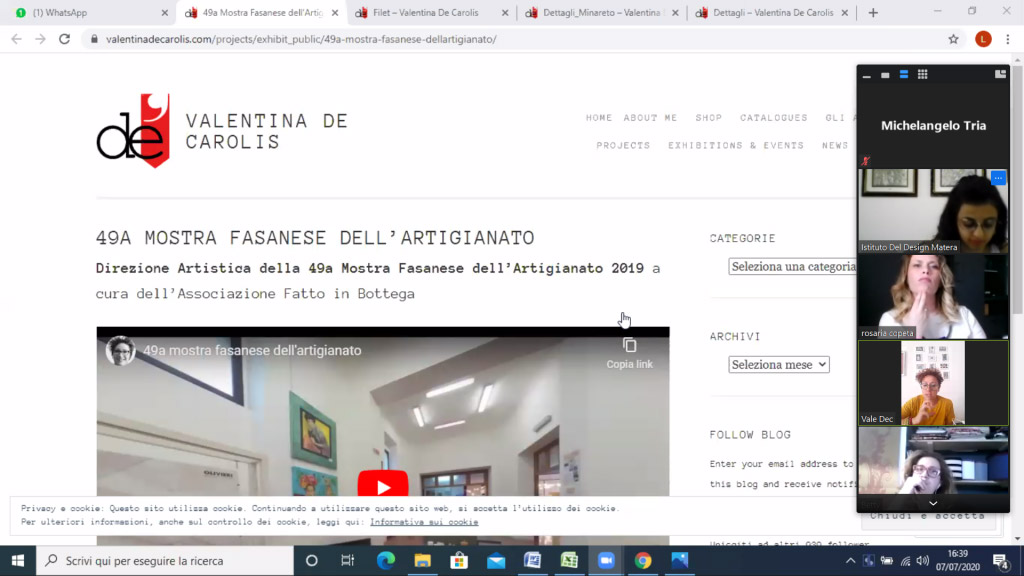Select Vale Dec video thumbnail

[933, 383]
